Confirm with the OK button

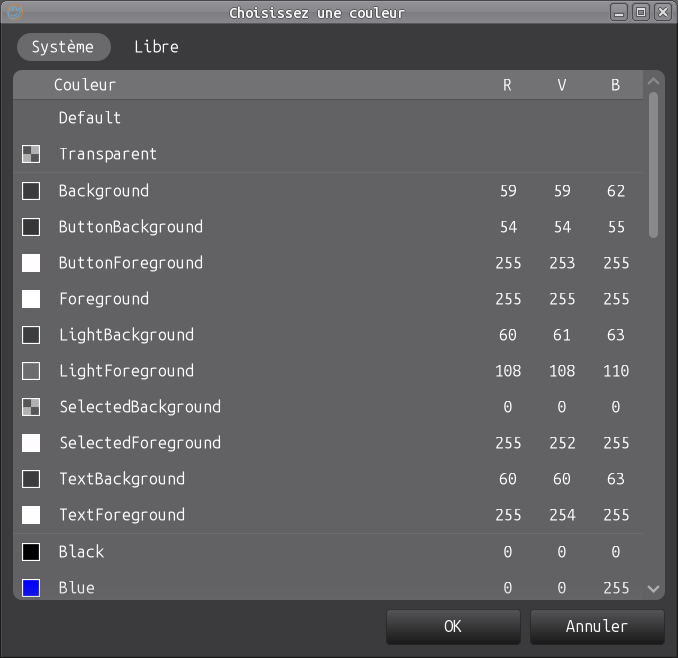coord(453,627)
